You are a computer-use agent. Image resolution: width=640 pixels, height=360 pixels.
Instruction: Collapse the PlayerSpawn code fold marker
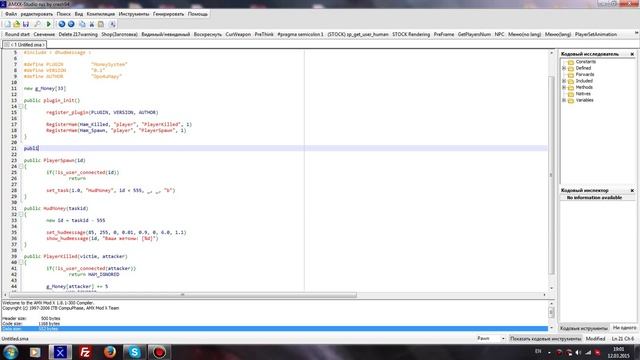21,167
